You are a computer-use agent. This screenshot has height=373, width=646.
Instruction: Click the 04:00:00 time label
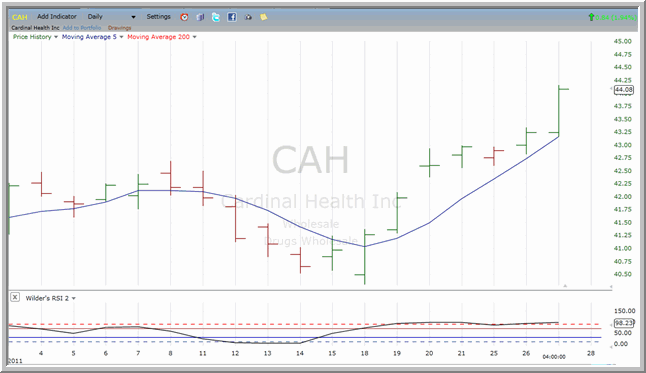pyautogui.click(x=554, y=357)
